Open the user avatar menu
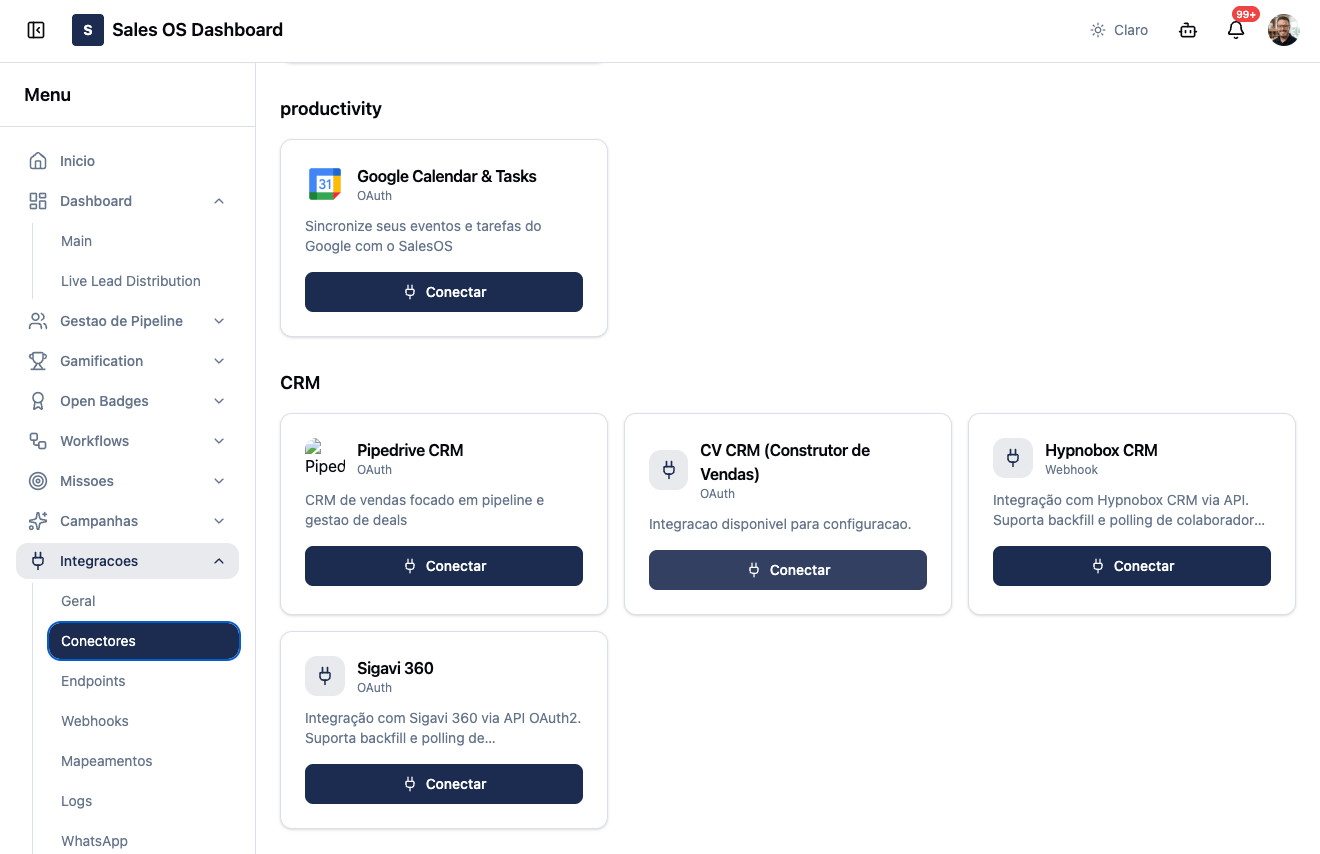The width and height of the screenshot is (1320, 854). [1284, 30]
